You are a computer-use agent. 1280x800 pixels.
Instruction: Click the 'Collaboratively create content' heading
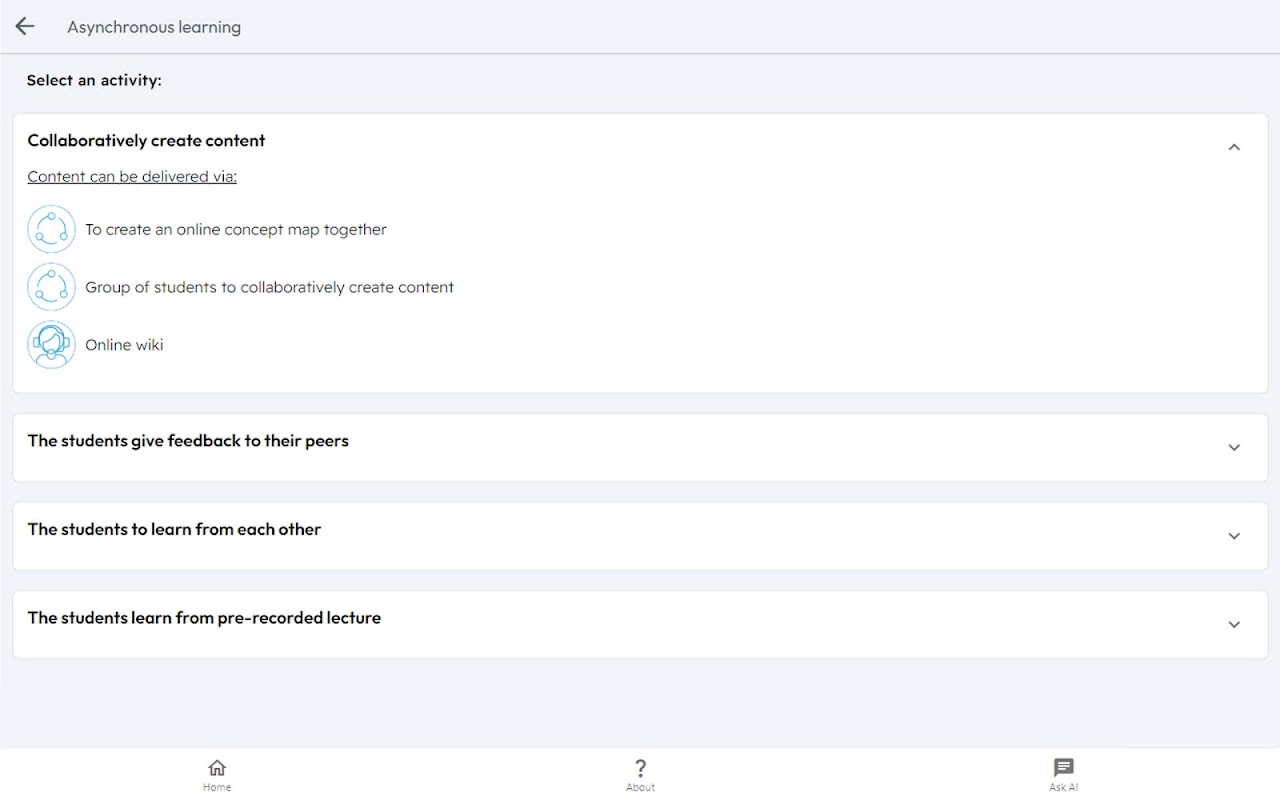click(146, 141)
